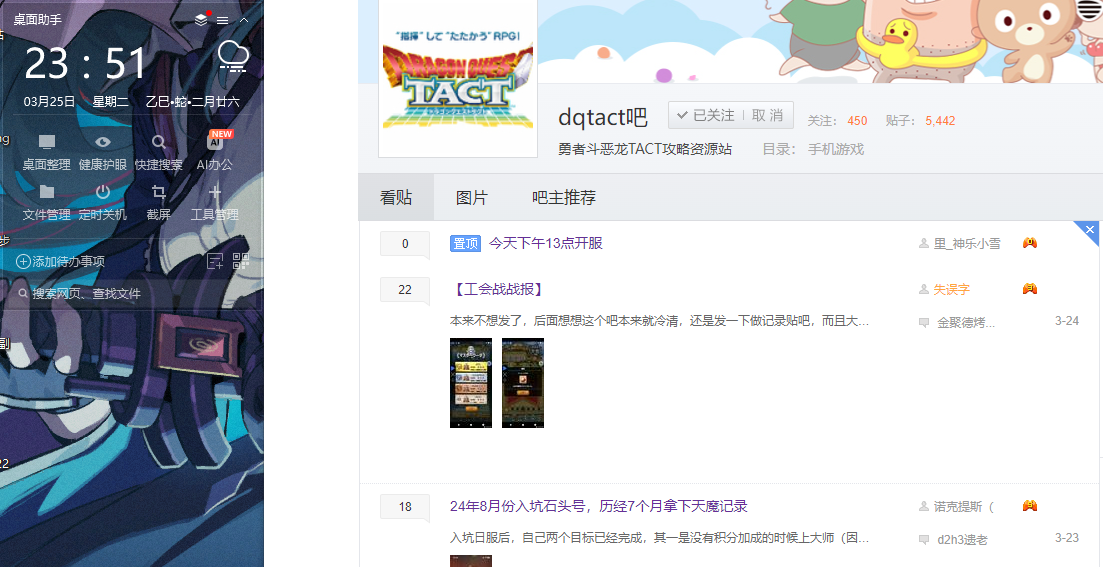Open the desktop assistant hamburger menu
Image resolution: width=1103 pixels, height=567 pixels.
click(222, 20)
